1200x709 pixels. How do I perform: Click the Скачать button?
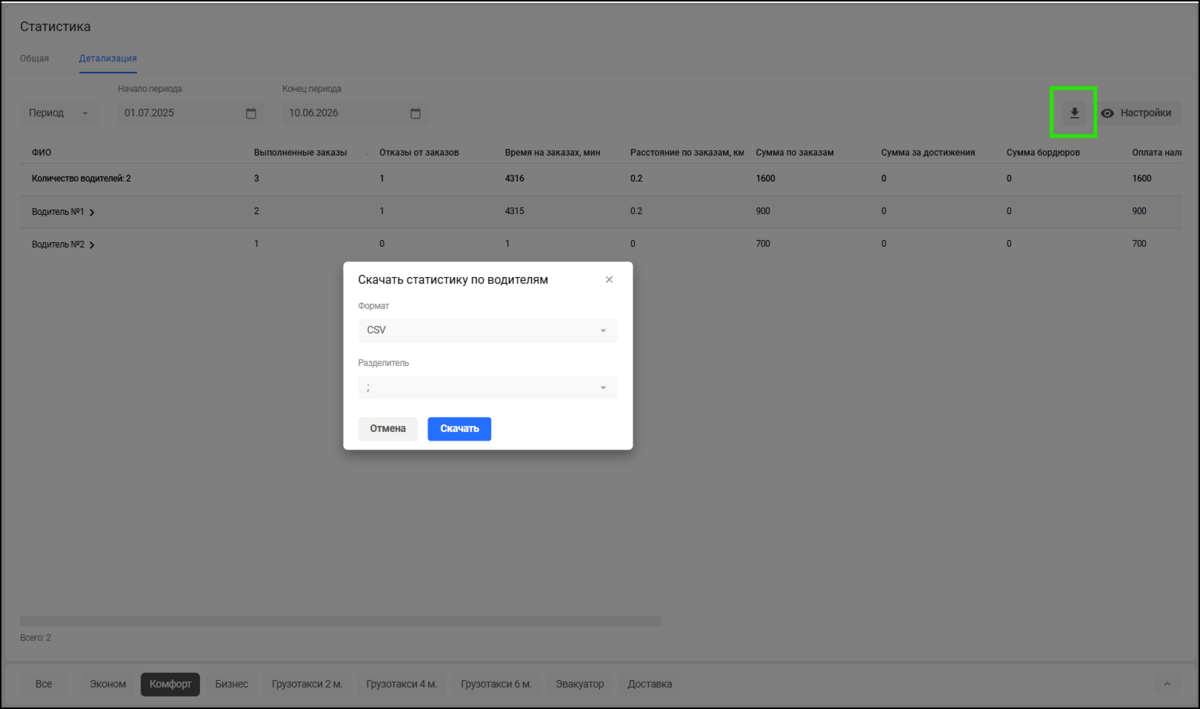(x=459, y=429)
